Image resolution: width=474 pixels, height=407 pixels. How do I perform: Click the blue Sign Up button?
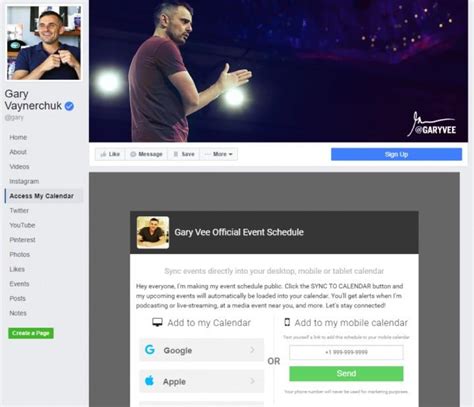click(396, 154)
